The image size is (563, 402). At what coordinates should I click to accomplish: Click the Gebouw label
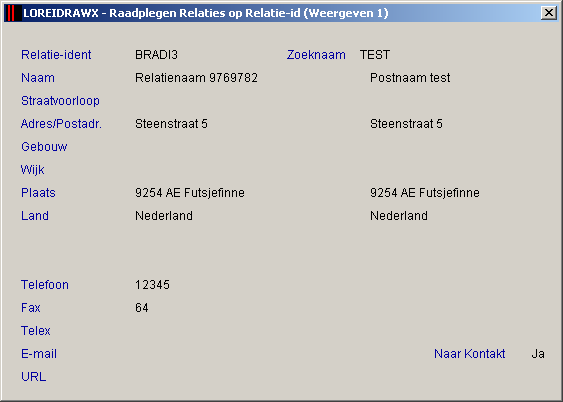coord(44,146)
